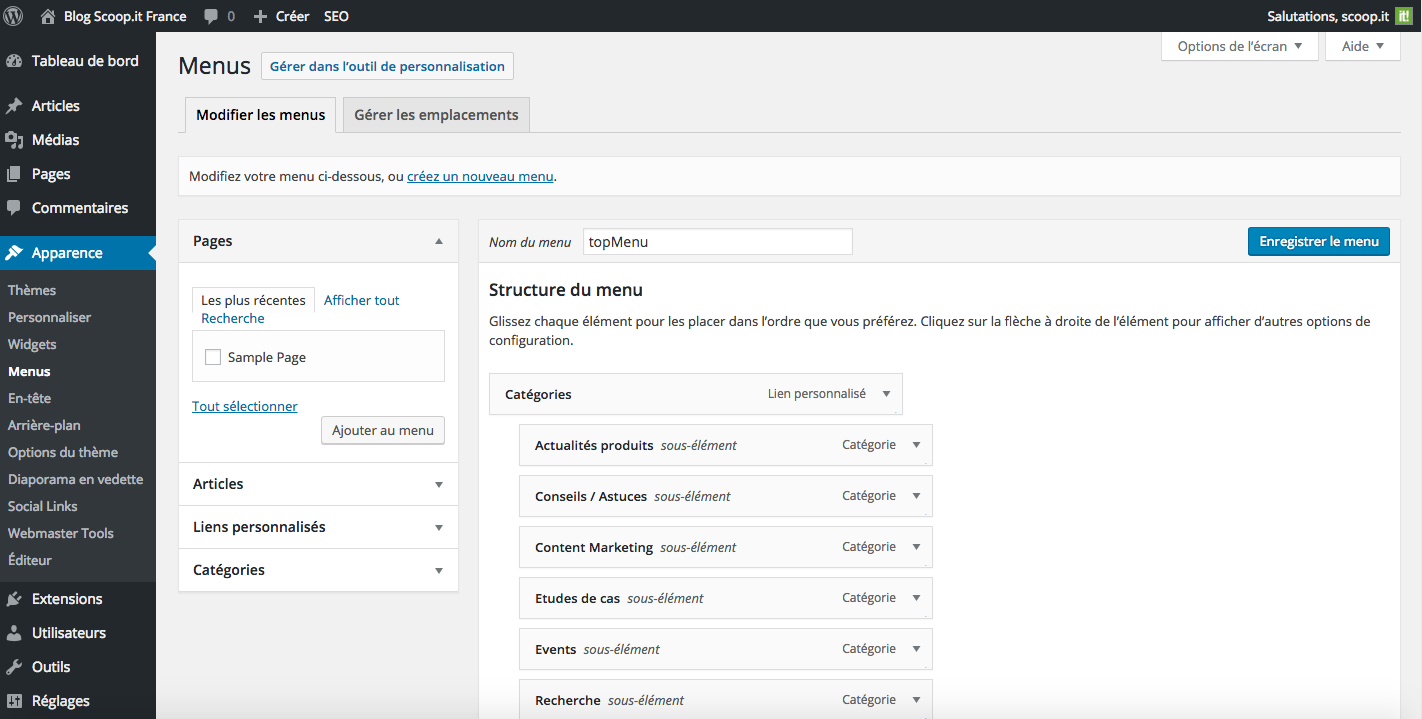Expand the Content Marketing item options
Screen dimensions: 1422x719
[x=917, y=547]
